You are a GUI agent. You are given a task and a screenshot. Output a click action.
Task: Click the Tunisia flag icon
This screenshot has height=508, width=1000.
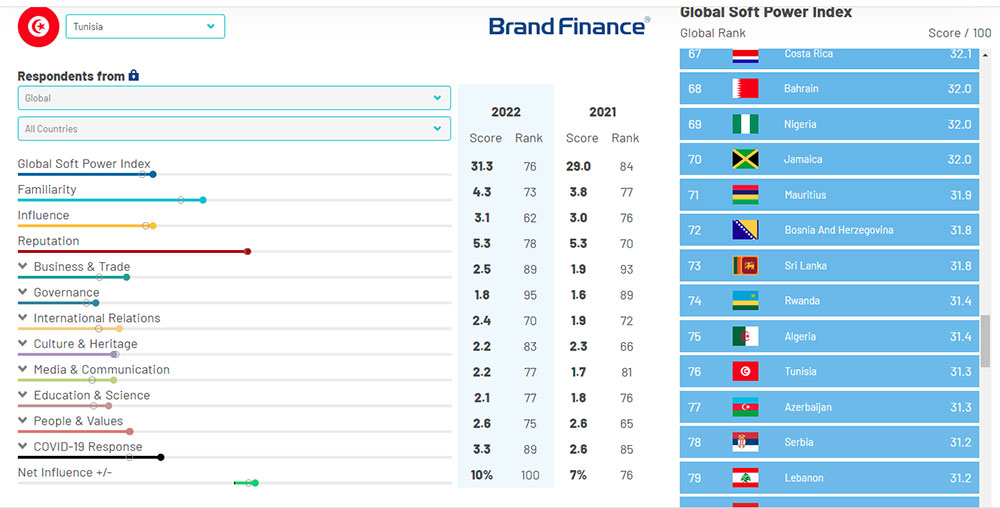pos(38,27)
